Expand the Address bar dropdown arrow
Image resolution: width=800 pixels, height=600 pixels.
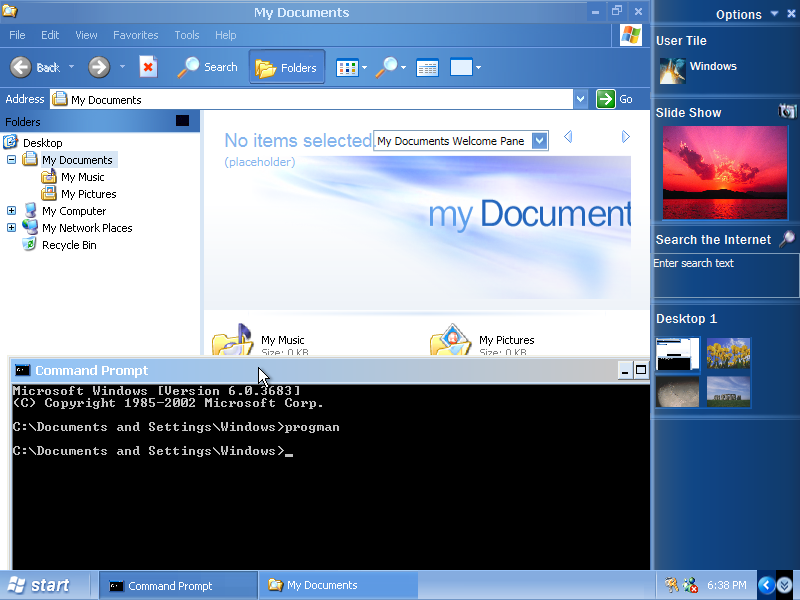click(580, 99)
